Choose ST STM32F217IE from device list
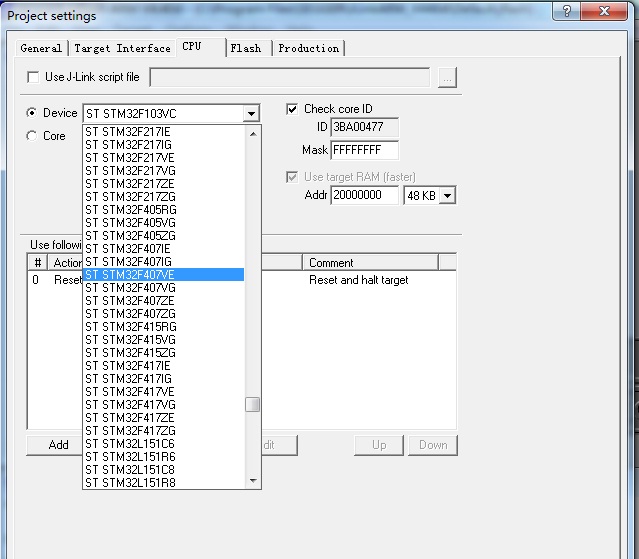Image resolution: width=639 pixels, height=559 pixels. (x=163, y=132)
